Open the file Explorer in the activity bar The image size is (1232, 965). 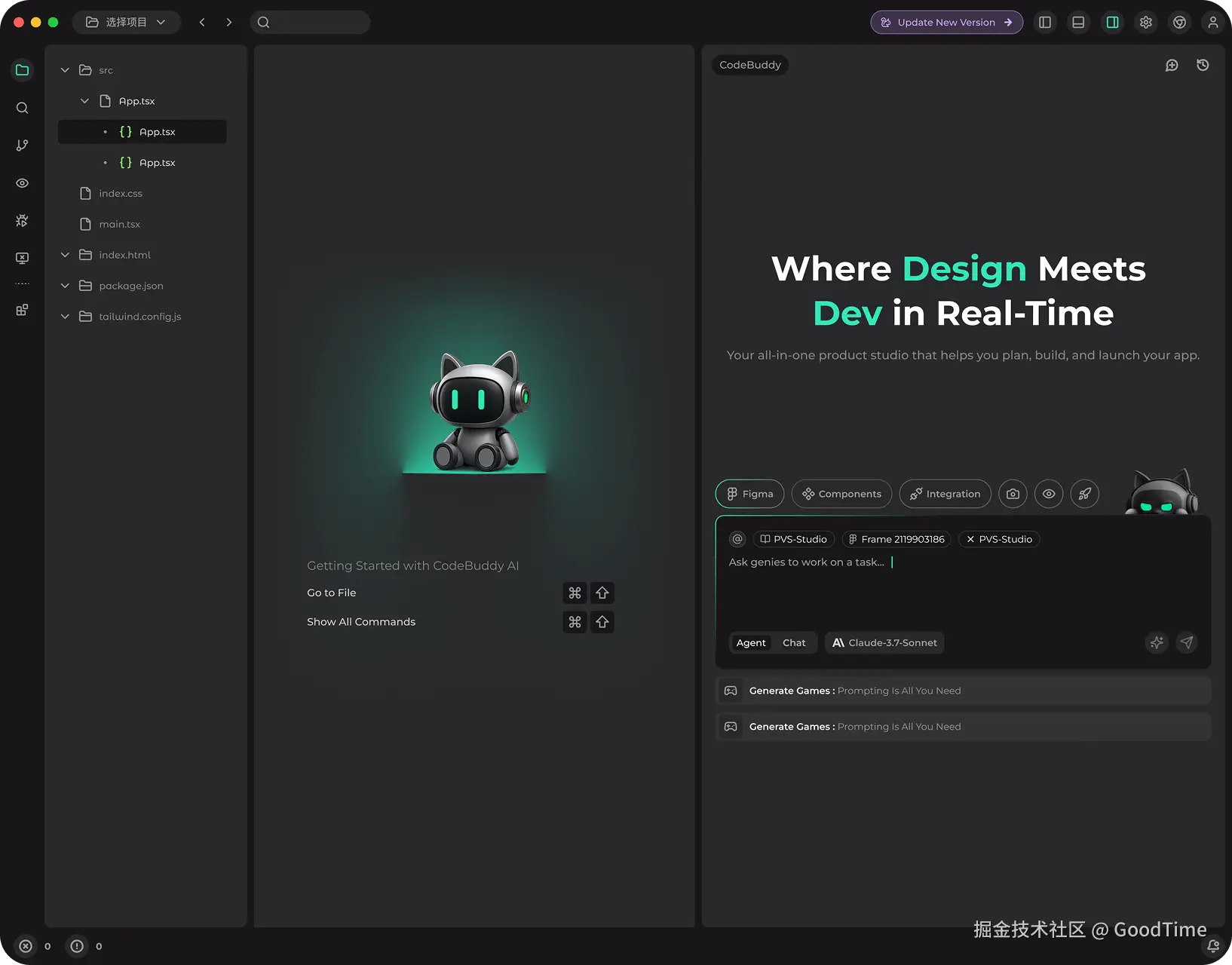pos(23,70)
